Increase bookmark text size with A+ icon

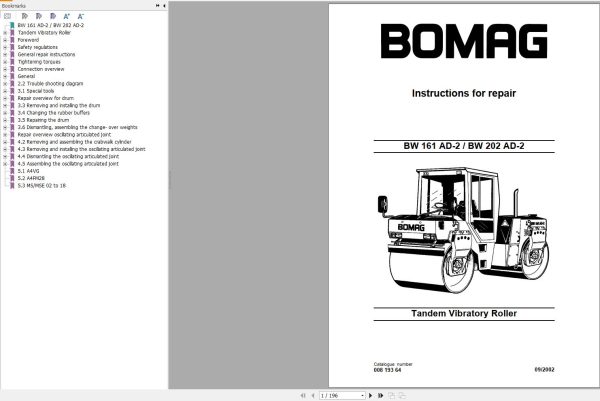tap(67, 16)
